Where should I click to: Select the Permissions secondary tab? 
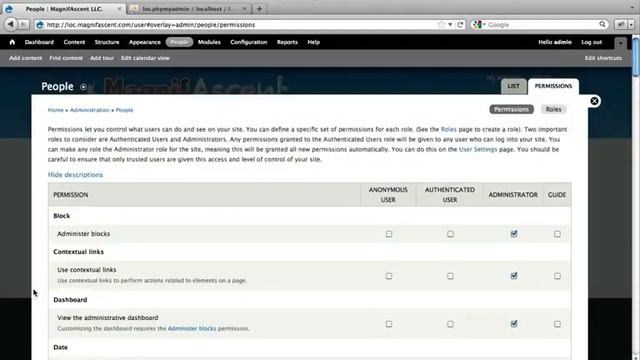[511, 109]
